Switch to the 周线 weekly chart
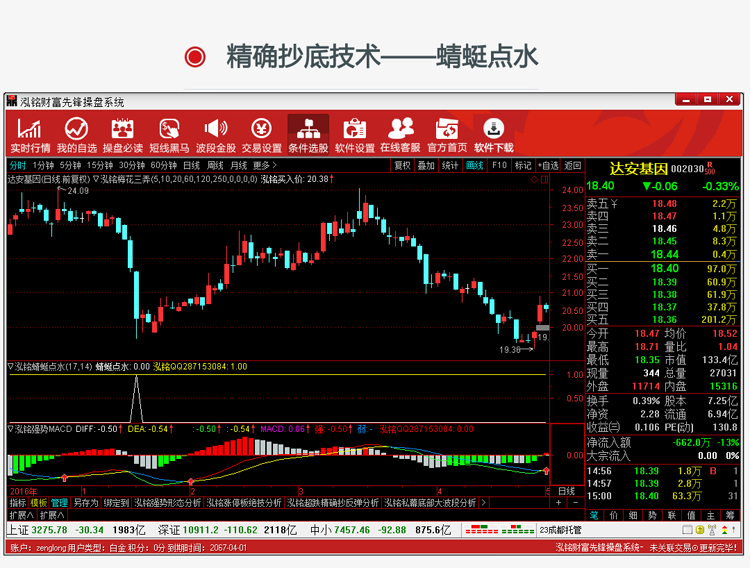 [215, 166]
